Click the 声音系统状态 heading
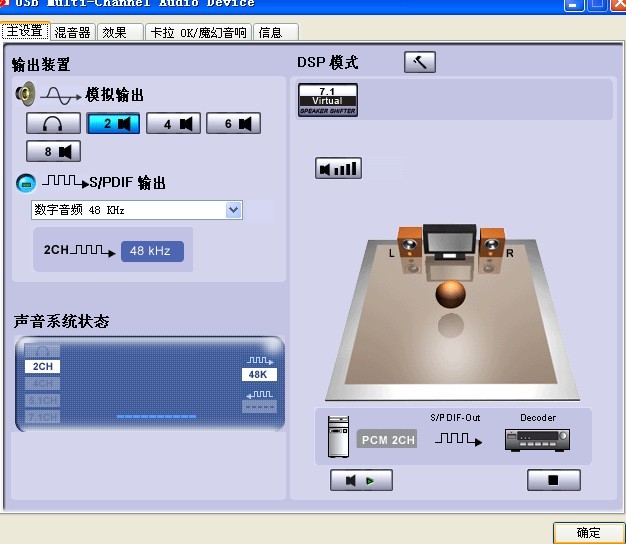This screenshot has height=544, width=626. point(61,321)
